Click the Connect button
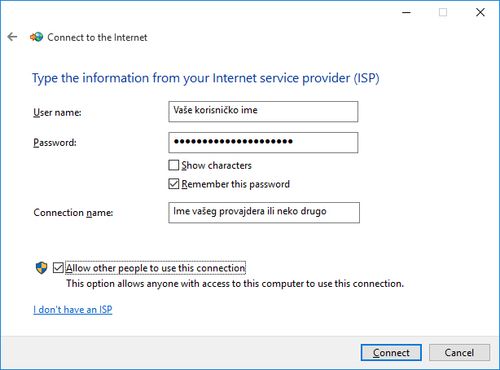500x370 pixels. point(391,353)
